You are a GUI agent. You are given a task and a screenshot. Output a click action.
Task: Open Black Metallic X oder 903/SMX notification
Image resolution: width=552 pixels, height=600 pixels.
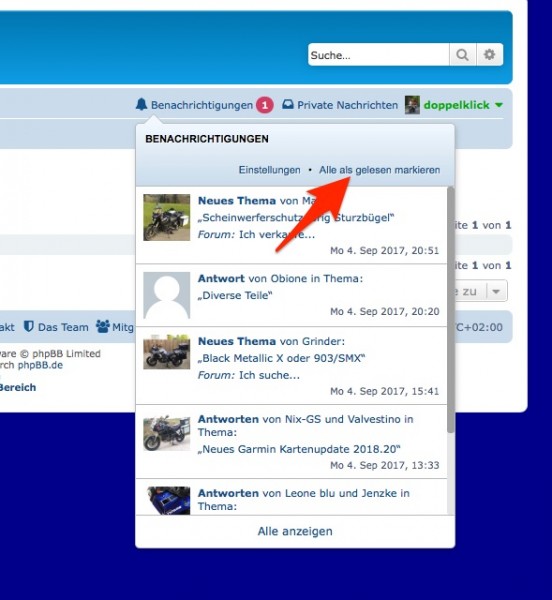tap(291, 366)
